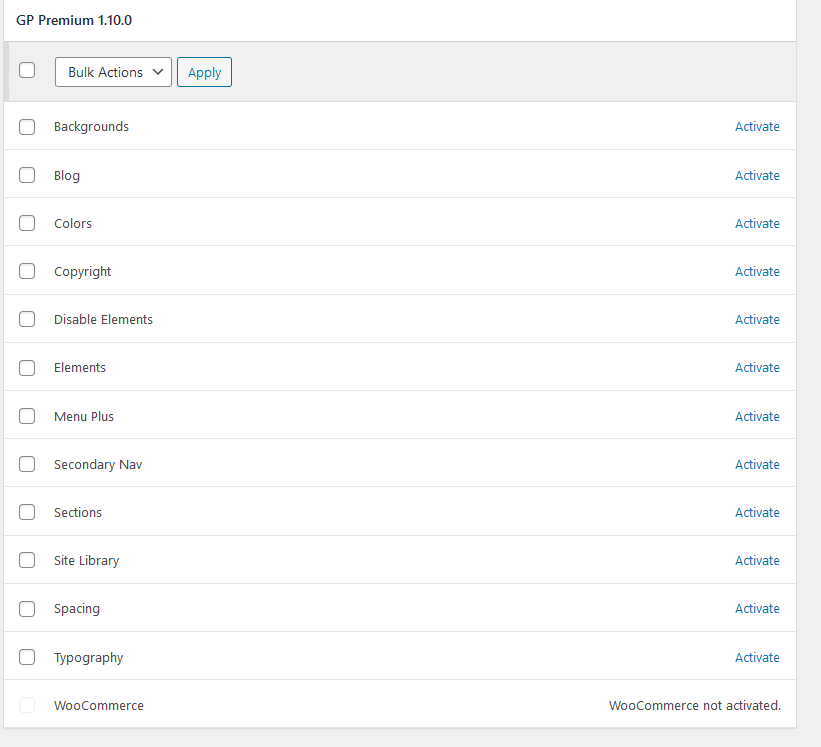Check the Colors module checkbox
The height and width of the screenshot is (747, 821).
(x=27, y=223)
